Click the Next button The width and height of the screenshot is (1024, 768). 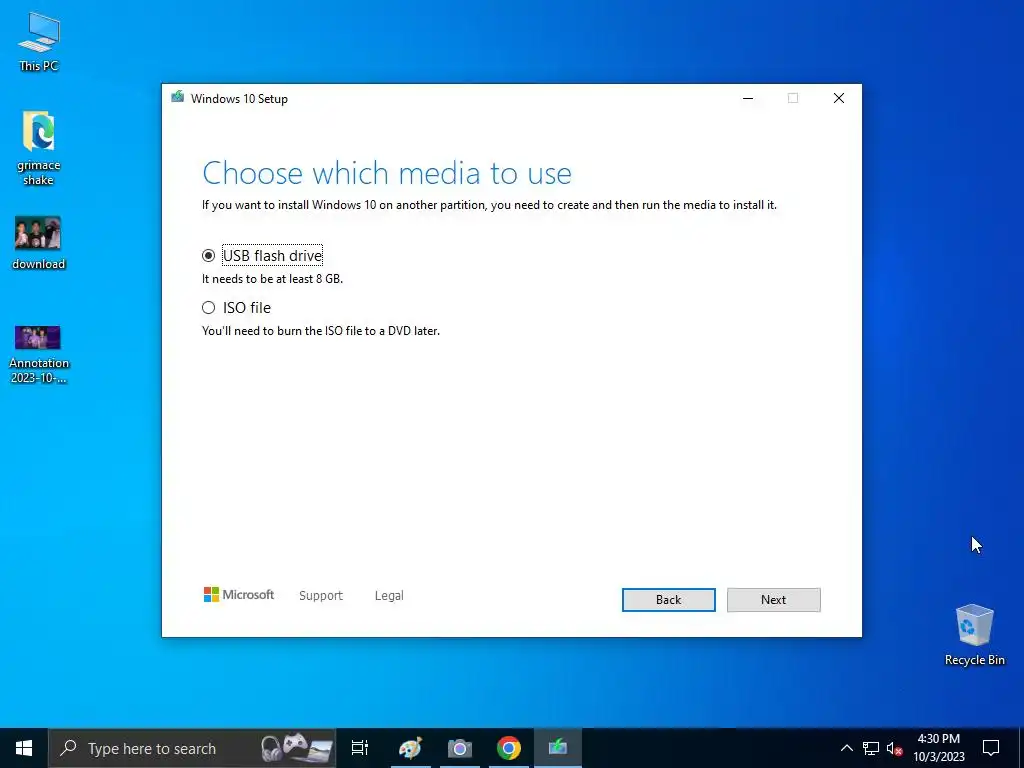click(773, 600)
